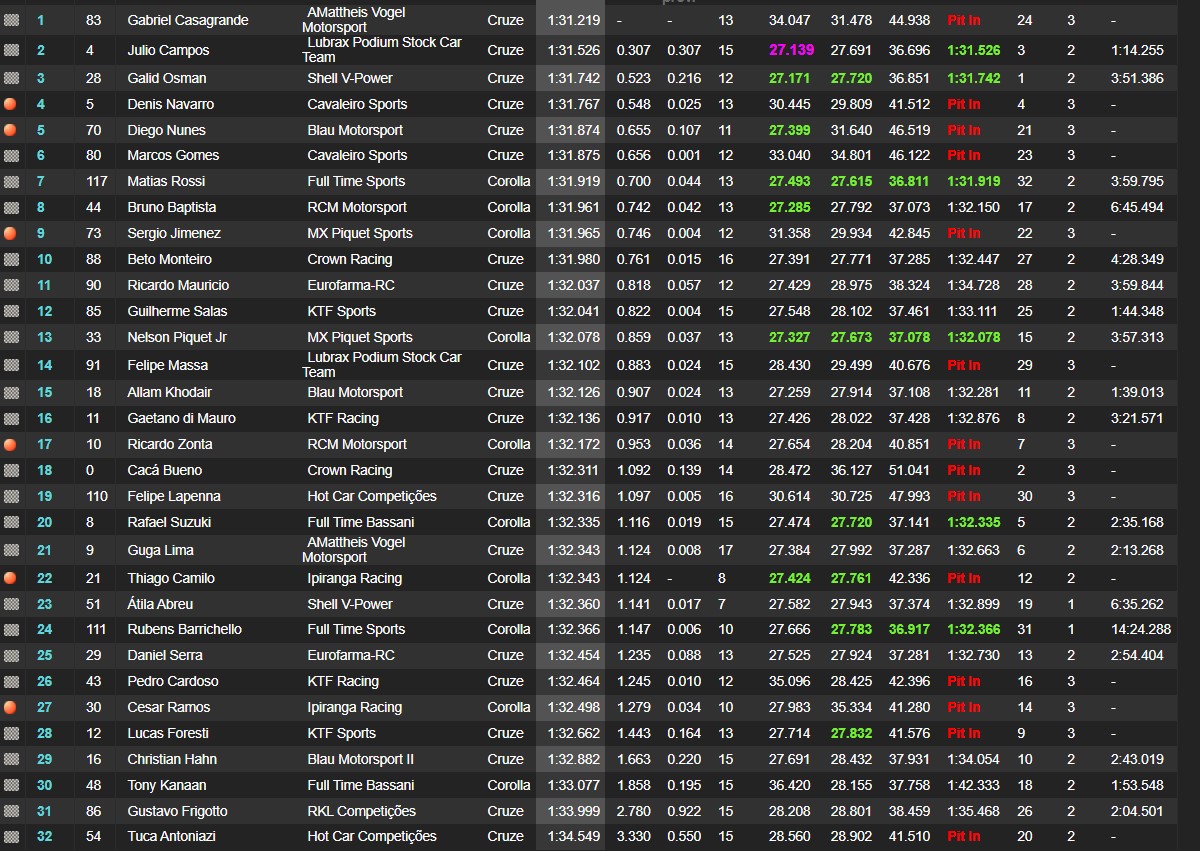Select driver name Gabriel Casagrande
1200x851 pixels.
[x=188, y=20]
